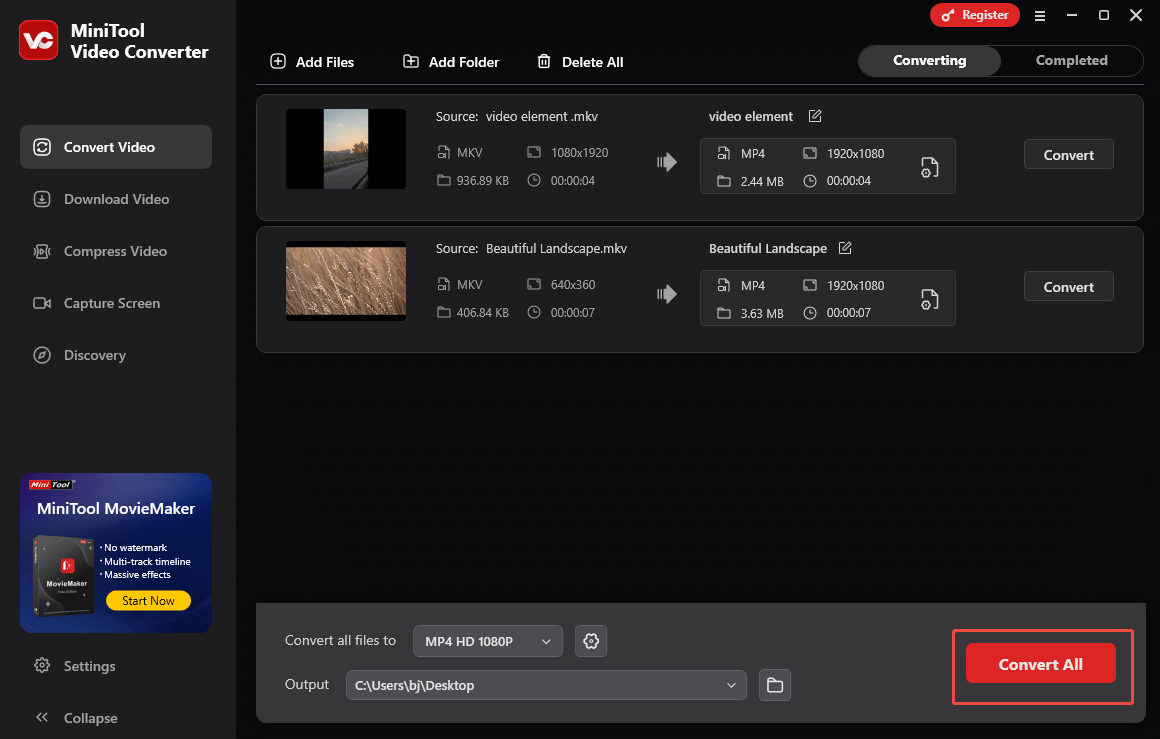Open the Discovery section
Screen dimensions: 1160x739
[x=116, y=355]
